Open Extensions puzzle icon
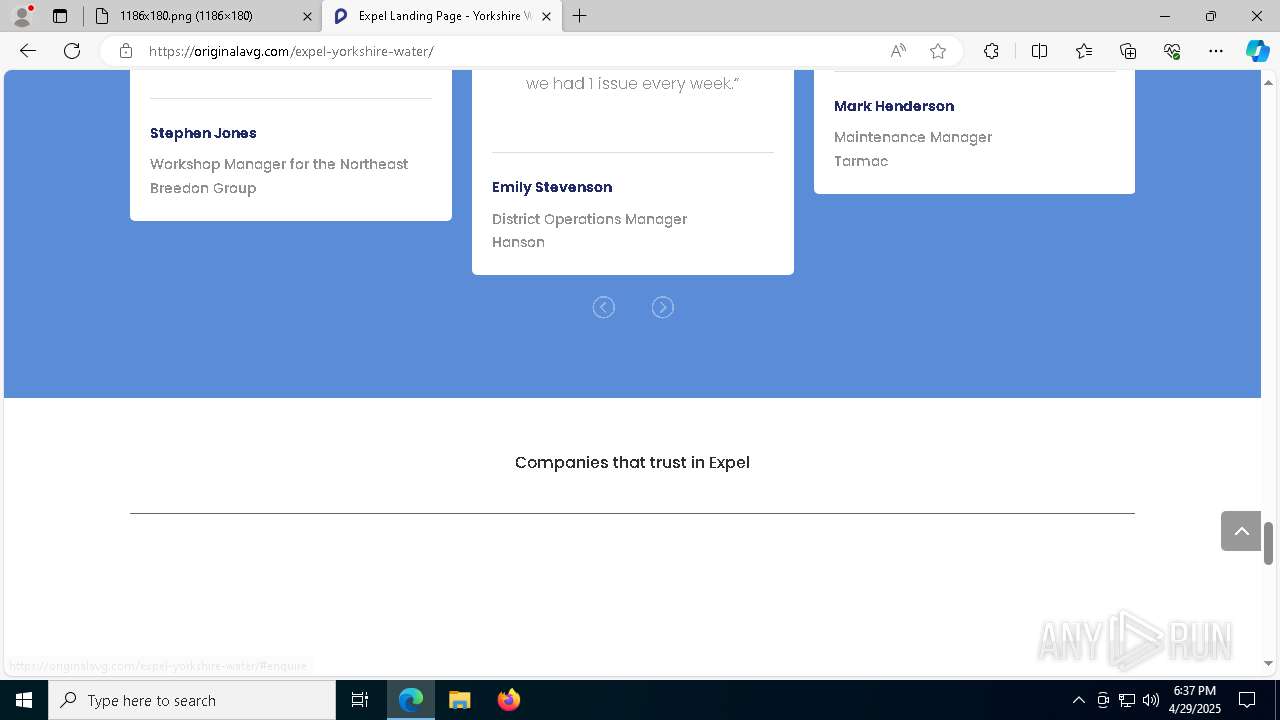The width and height of the screenshot is (1280, 720). (991, 51)
